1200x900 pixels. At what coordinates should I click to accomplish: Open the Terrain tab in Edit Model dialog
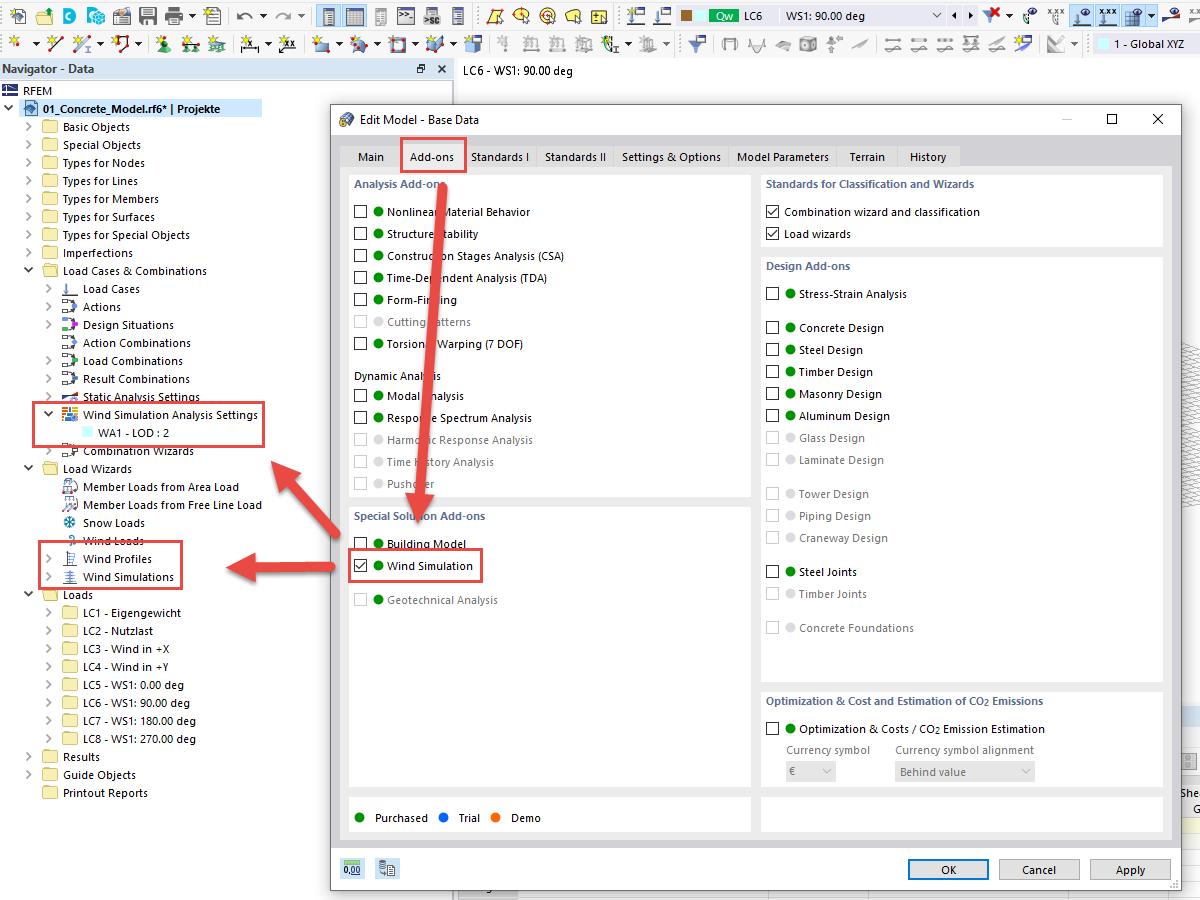[866, 157]
